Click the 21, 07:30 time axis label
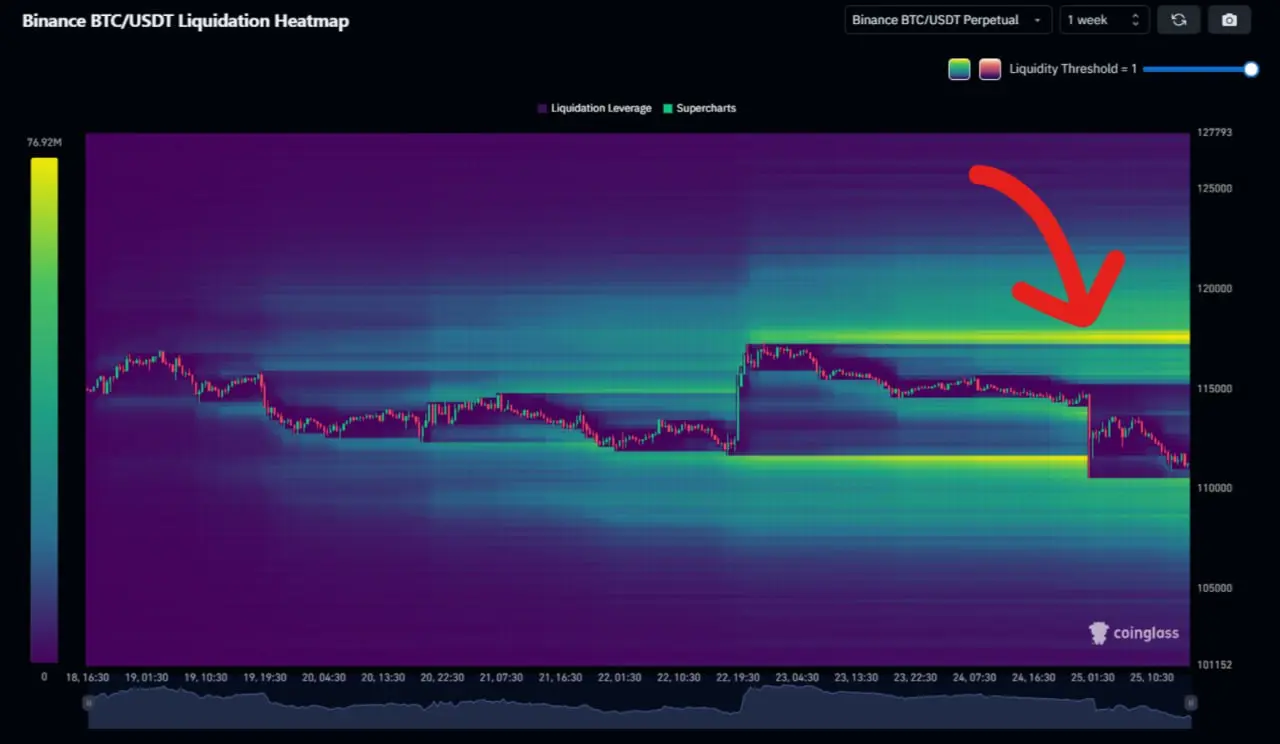This screenshot has width=1280, height=744. click(500, 677)
